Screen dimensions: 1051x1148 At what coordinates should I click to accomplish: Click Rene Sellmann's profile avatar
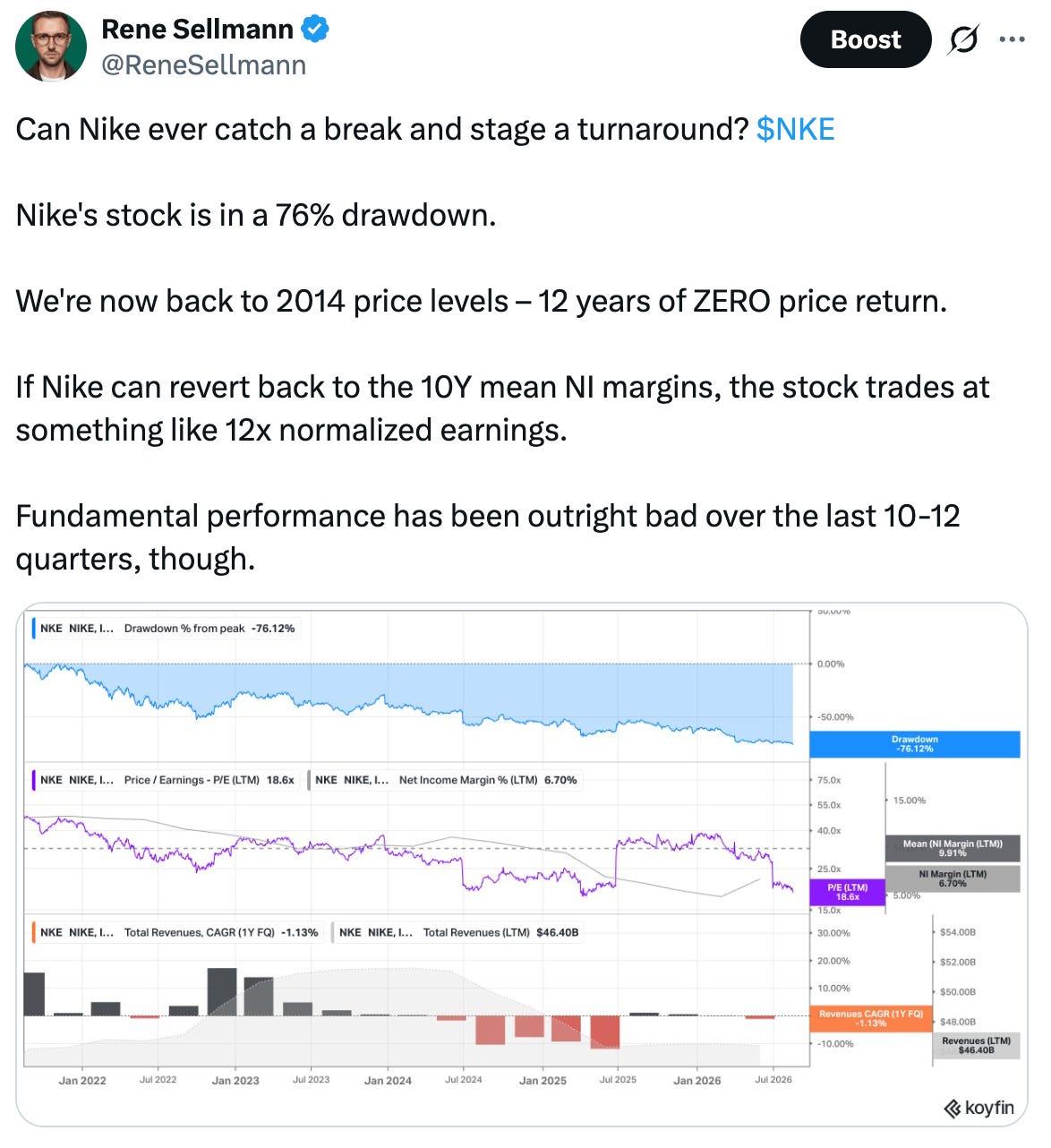[x=51, y=47]
